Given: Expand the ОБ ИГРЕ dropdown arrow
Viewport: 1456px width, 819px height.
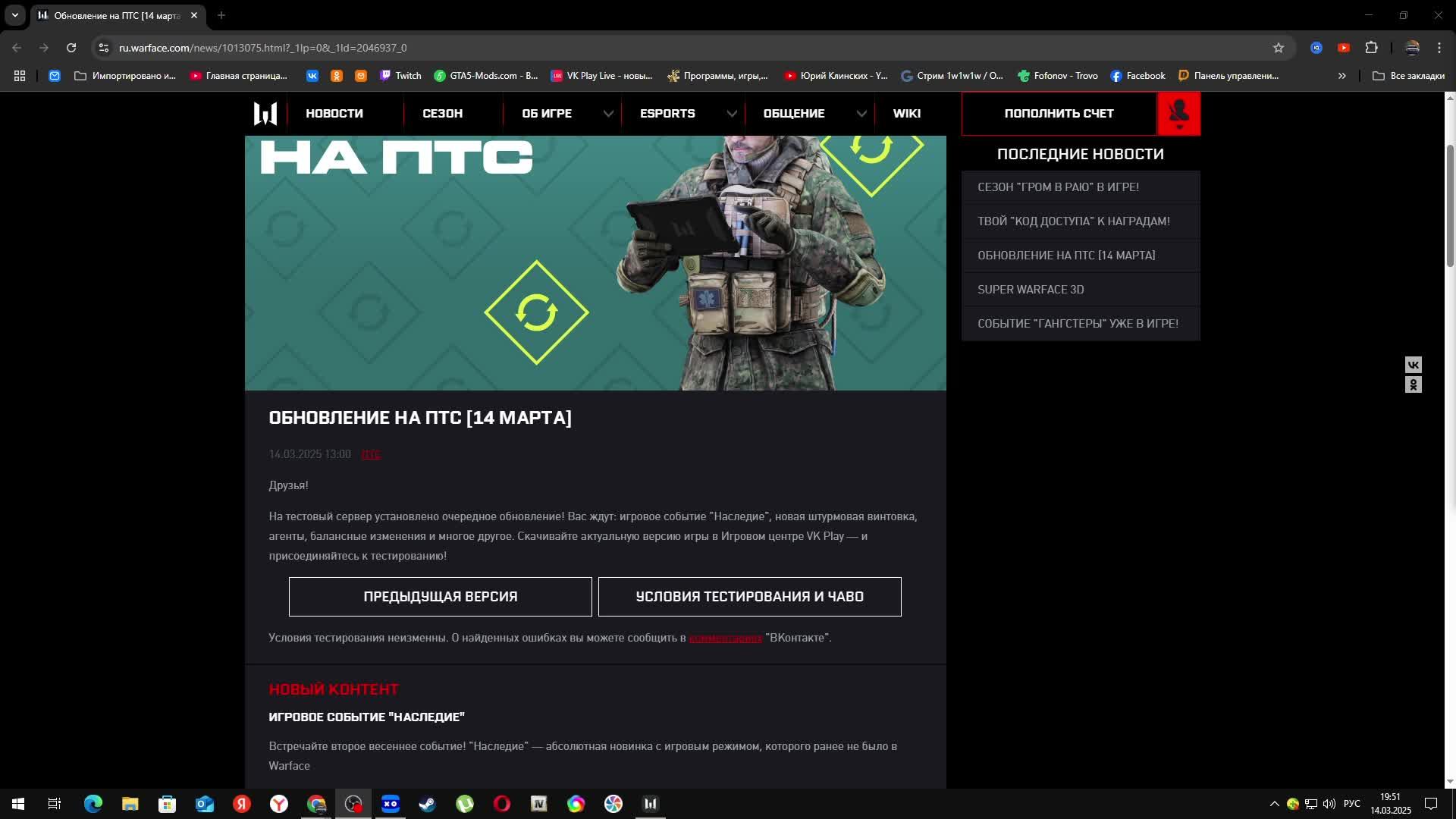Looking at the screenshot, I should [x=608, y=114].
